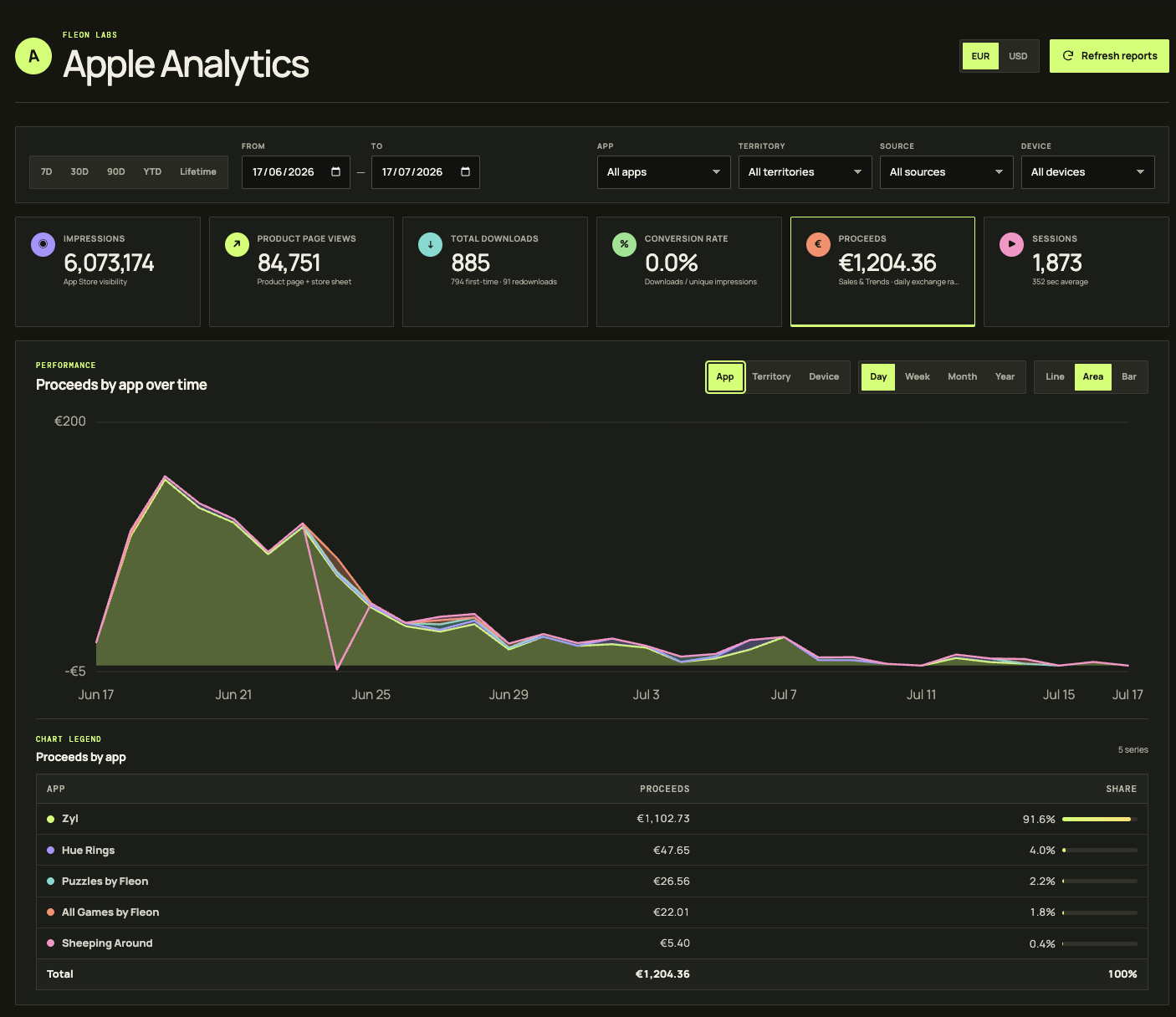
Task: Open the From date calendar picker icon
Action: [x=336, y=171]
